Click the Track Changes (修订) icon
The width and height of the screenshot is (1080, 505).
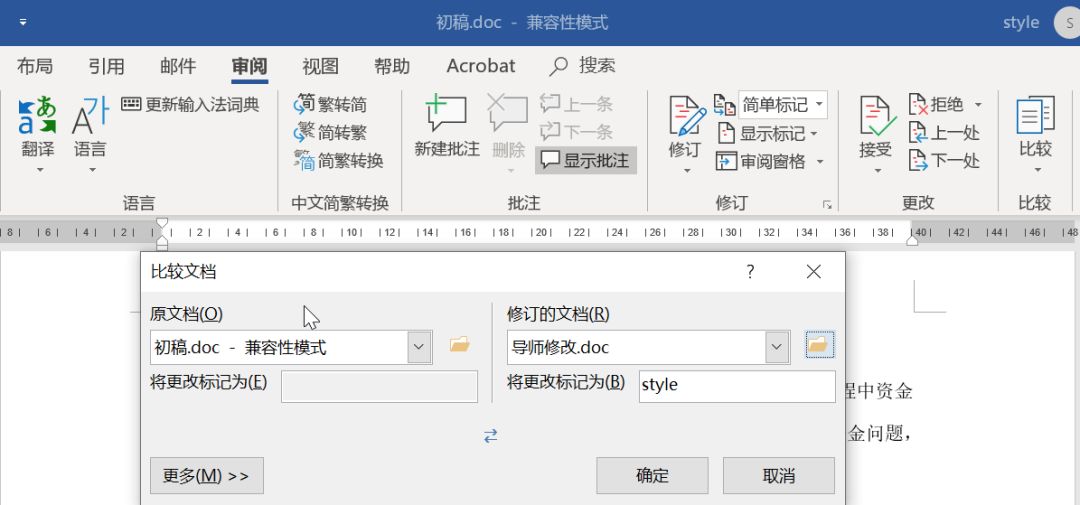coord(686,117)
